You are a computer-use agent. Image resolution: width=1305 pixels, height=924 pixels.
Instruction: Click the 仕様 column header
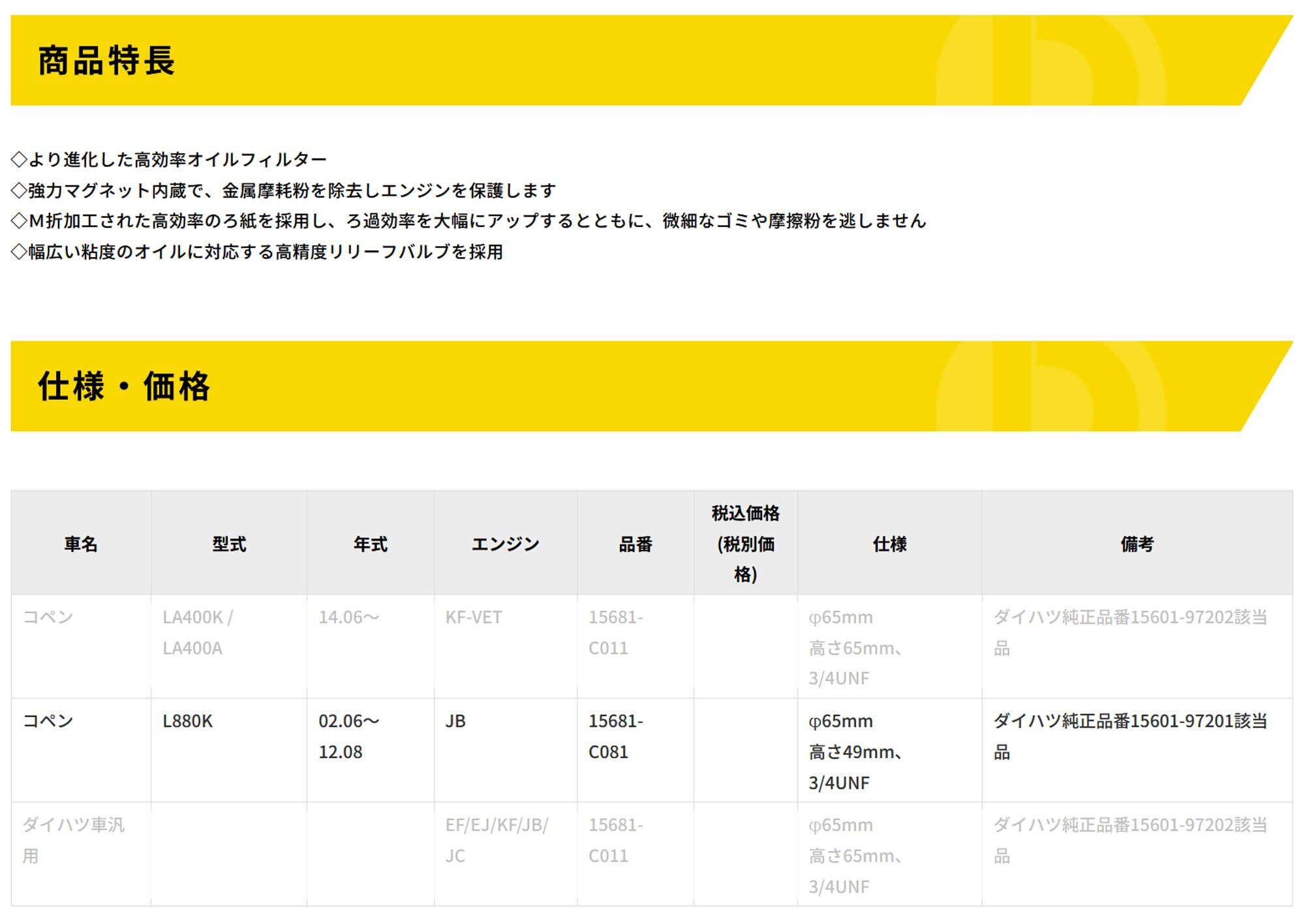click(889, 544)
